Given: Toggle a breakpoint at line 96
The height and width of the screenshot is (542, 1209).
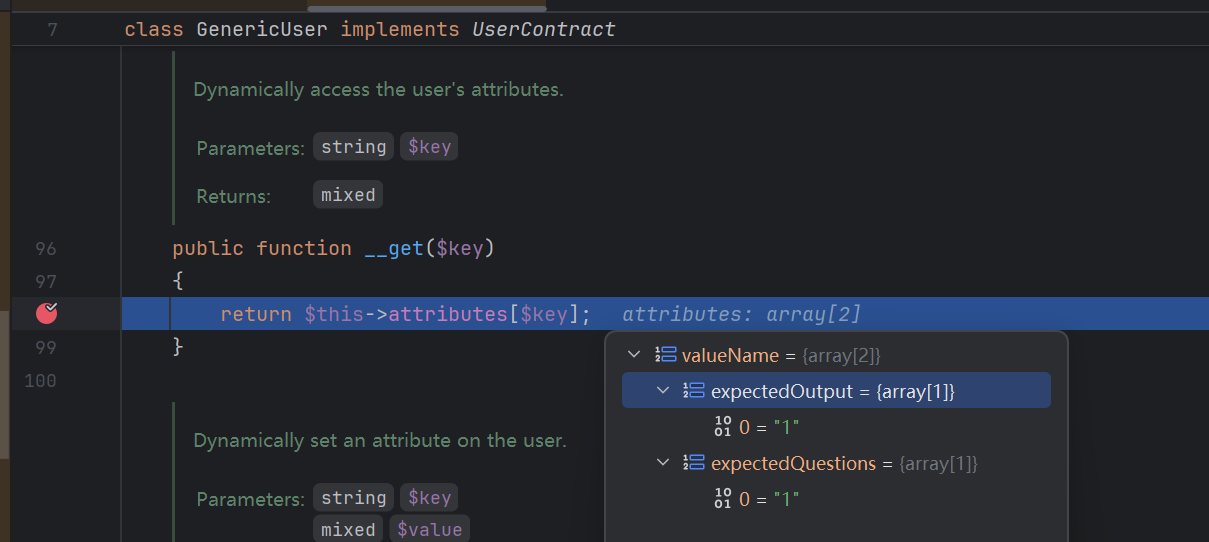Looking at the screenshot, I should 46,248.
